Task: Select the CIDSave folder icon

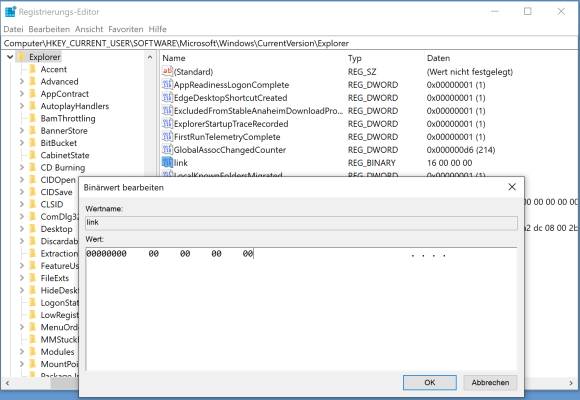Action: [33, 192]
